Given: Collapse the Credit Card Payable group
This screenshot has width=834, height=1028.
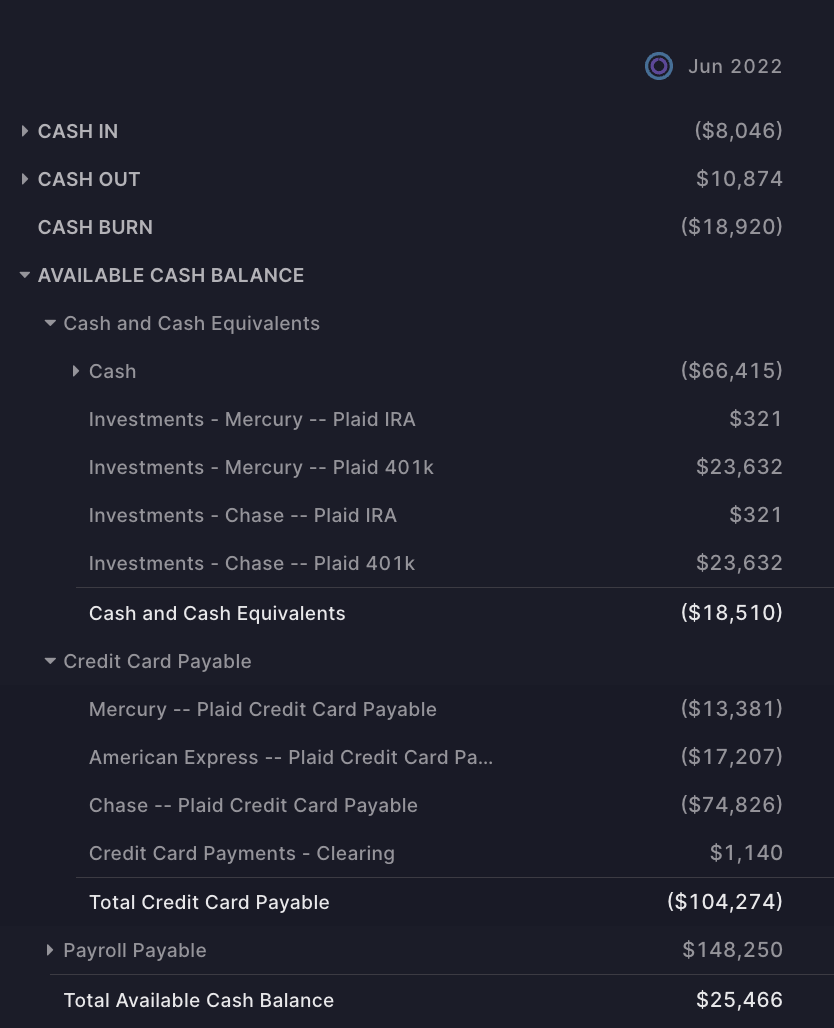Looking at the screenshot, I should [x=50, y=661].
